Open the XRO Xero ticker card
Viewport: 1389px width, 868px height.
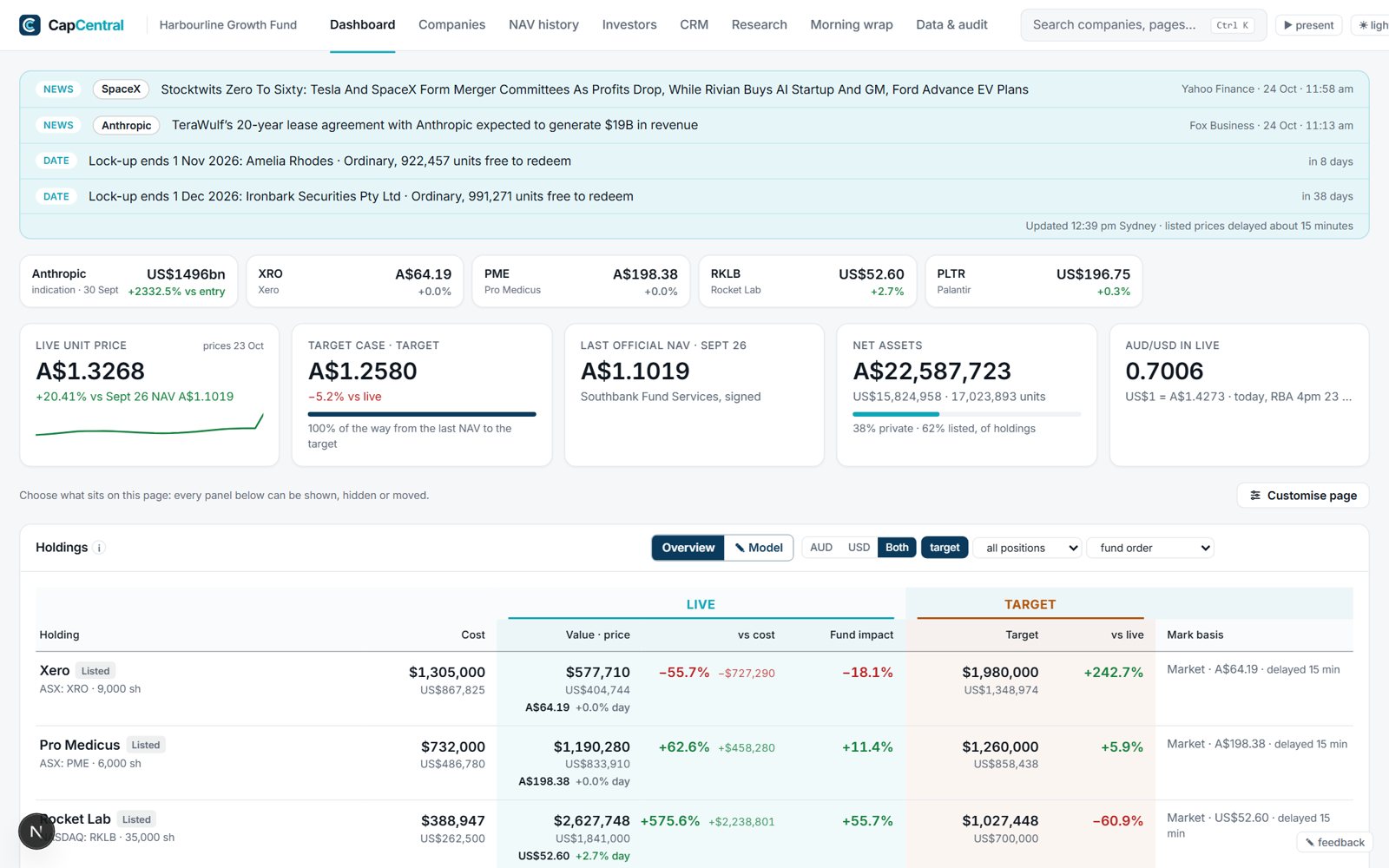[355, 281]
